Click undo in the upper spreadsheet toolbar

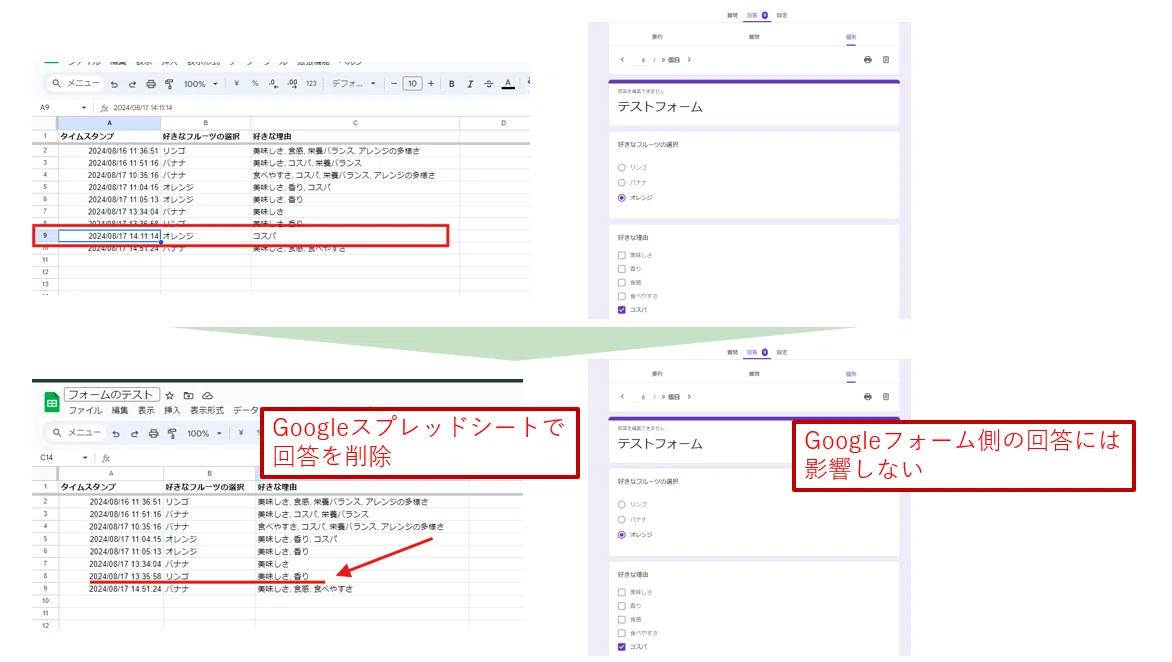[x=114, y=84]
